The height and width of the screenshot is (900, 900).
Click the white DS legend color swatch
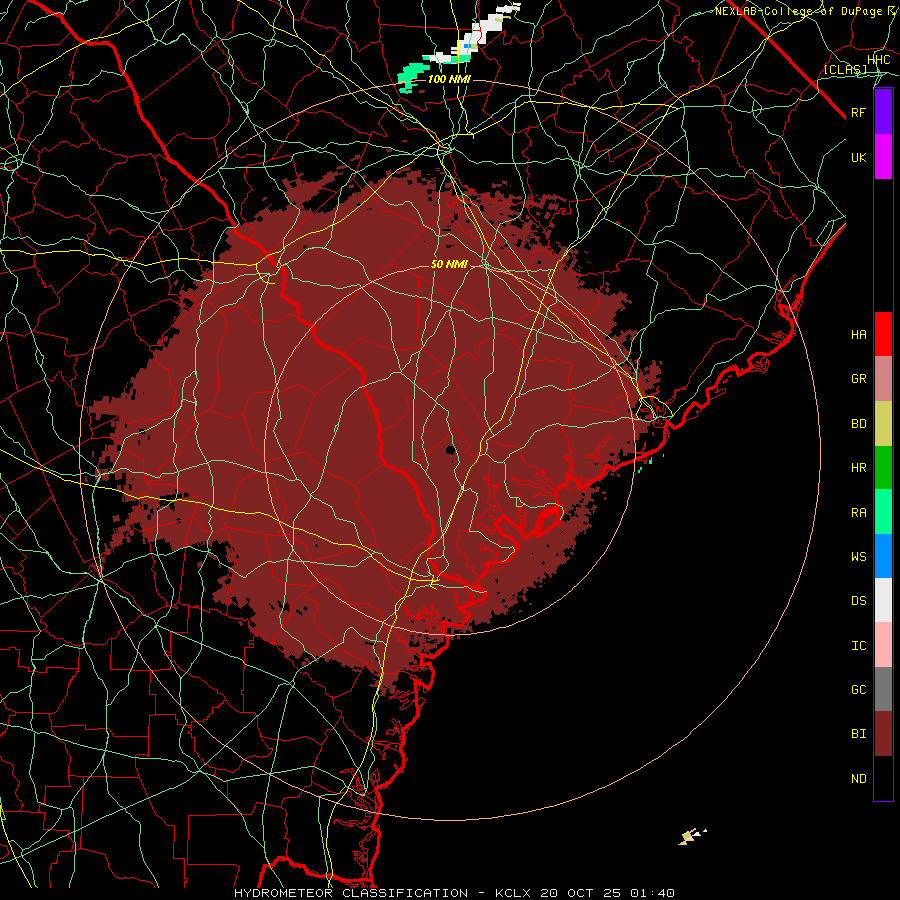[883, 600]
